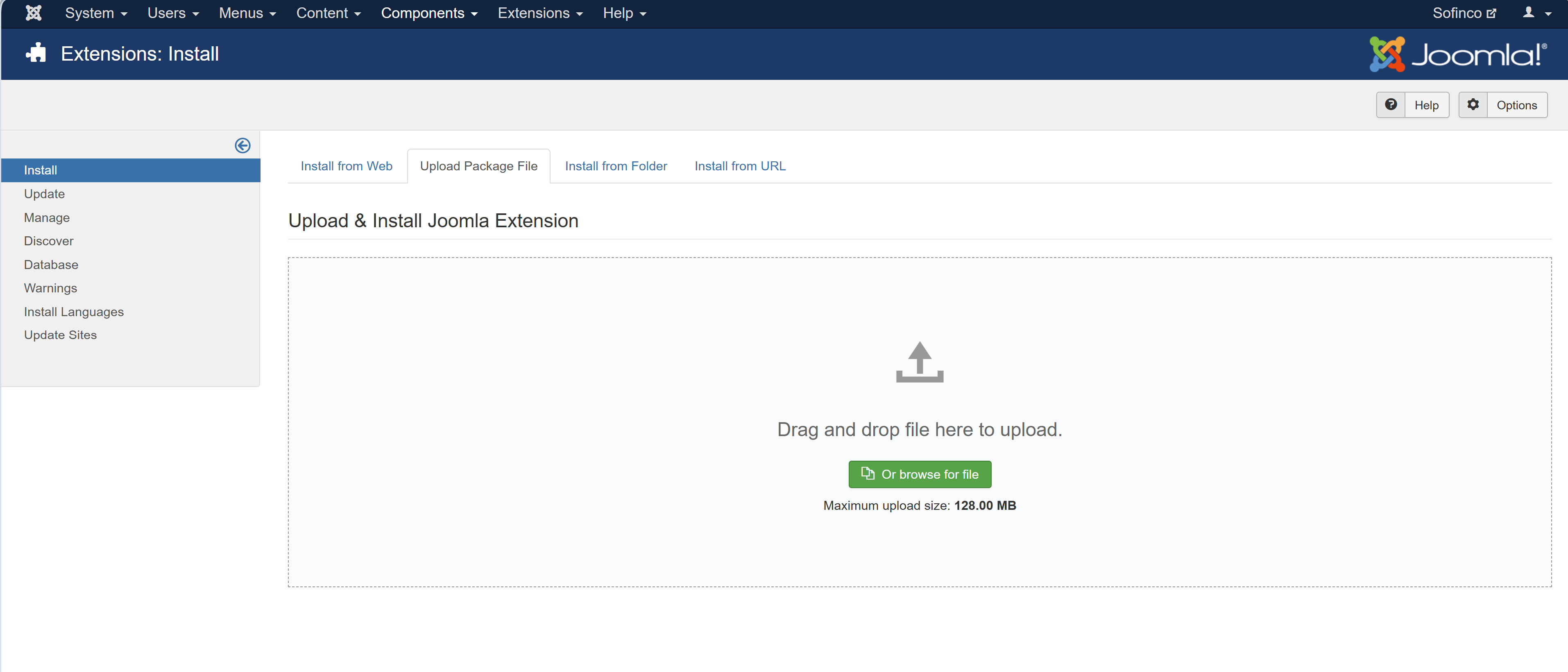
Task: Expand the Extensions dropdown menu
Action: (x=539, y=13)
